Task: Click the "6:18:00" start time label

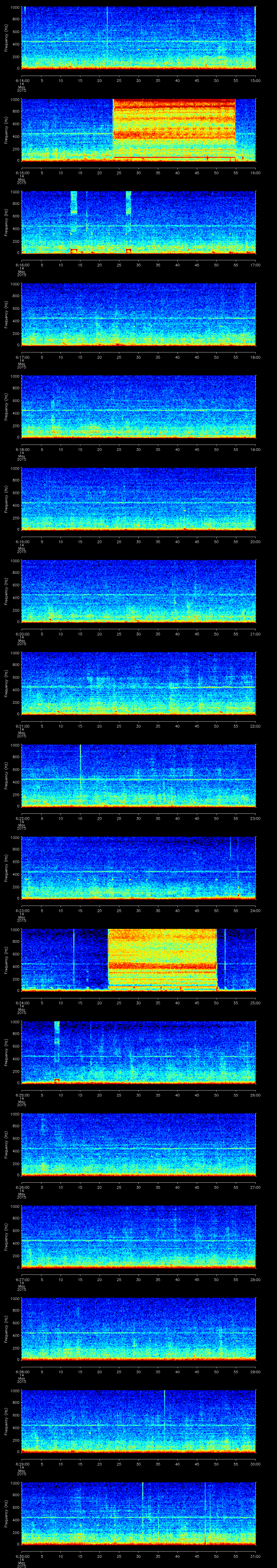Action: [x=22, y=449]
